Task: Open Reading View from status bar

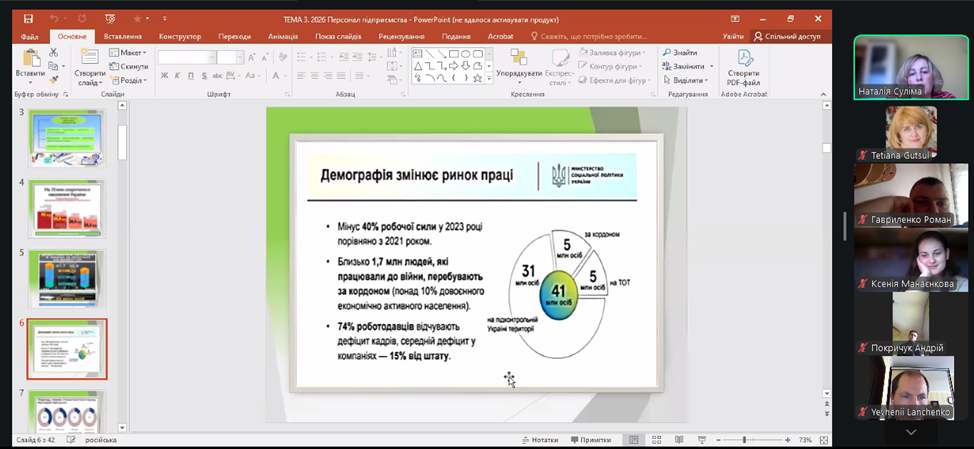Action: [679, 440]
